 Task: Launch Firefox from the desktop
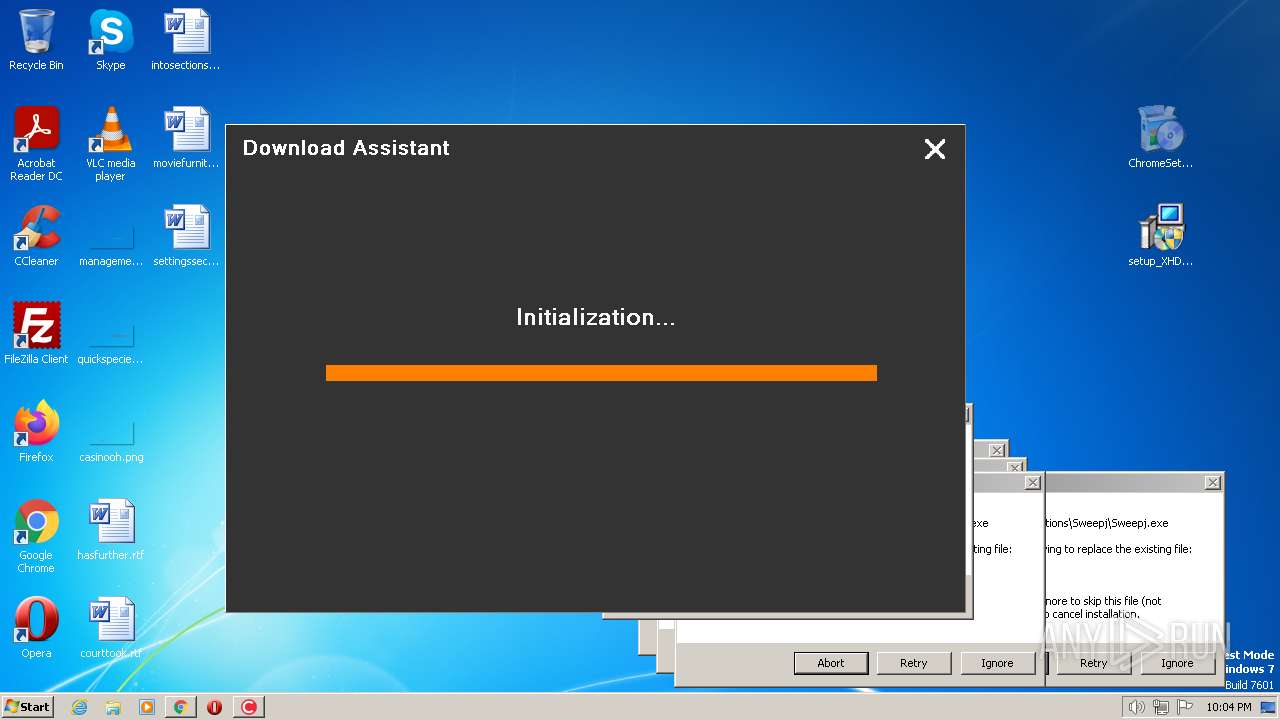coord(36,432)
